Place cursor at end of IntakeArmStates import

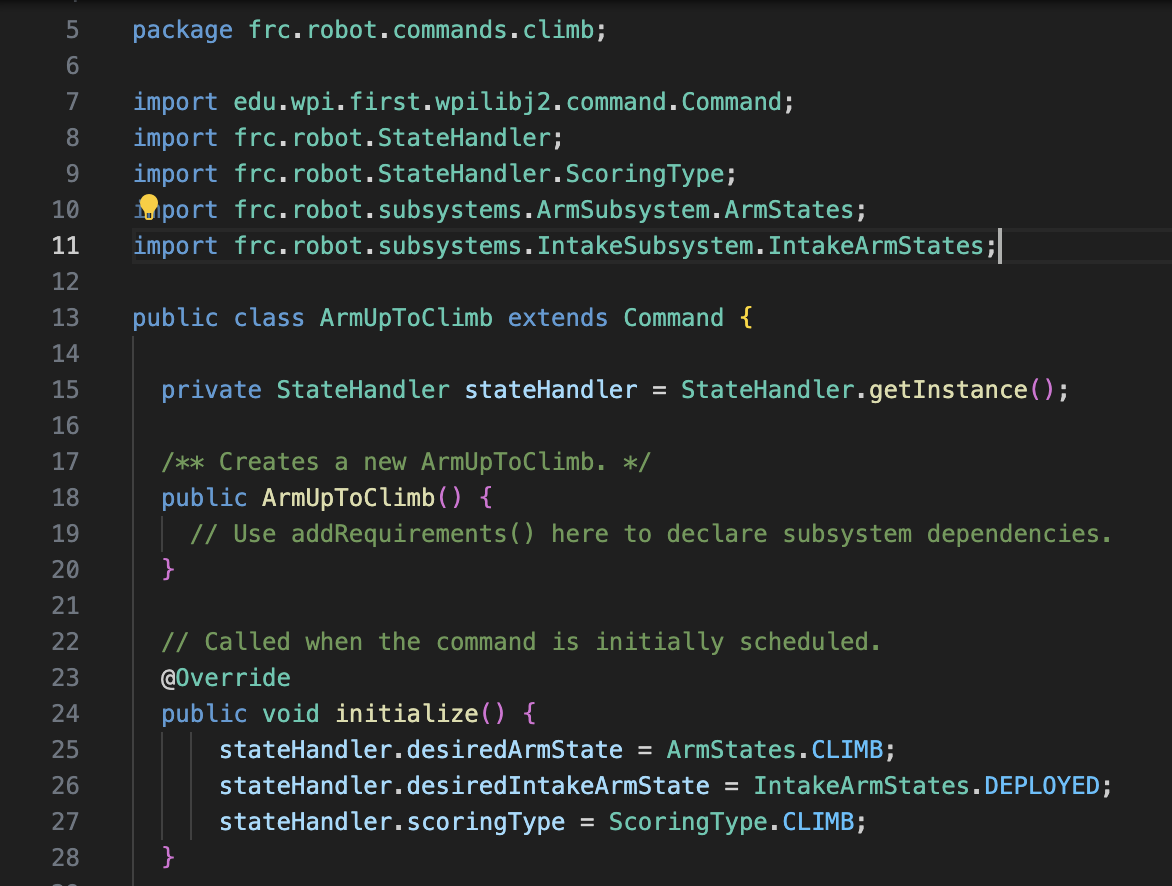pos(998,246)
